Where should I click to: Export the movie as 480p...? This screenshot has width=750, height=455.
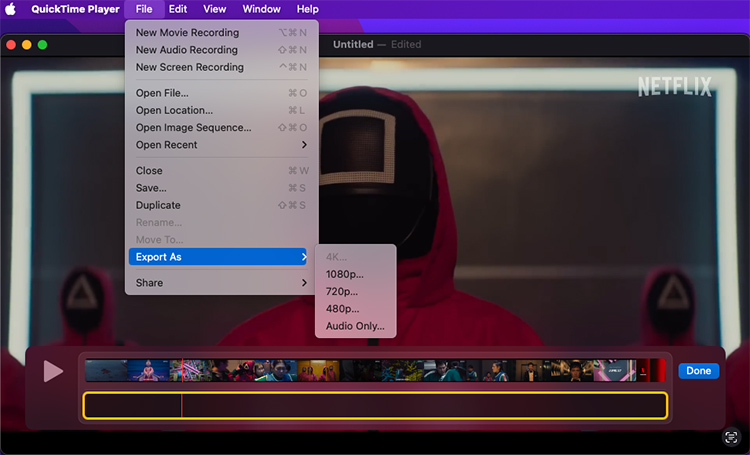click(x=355, y=309)
